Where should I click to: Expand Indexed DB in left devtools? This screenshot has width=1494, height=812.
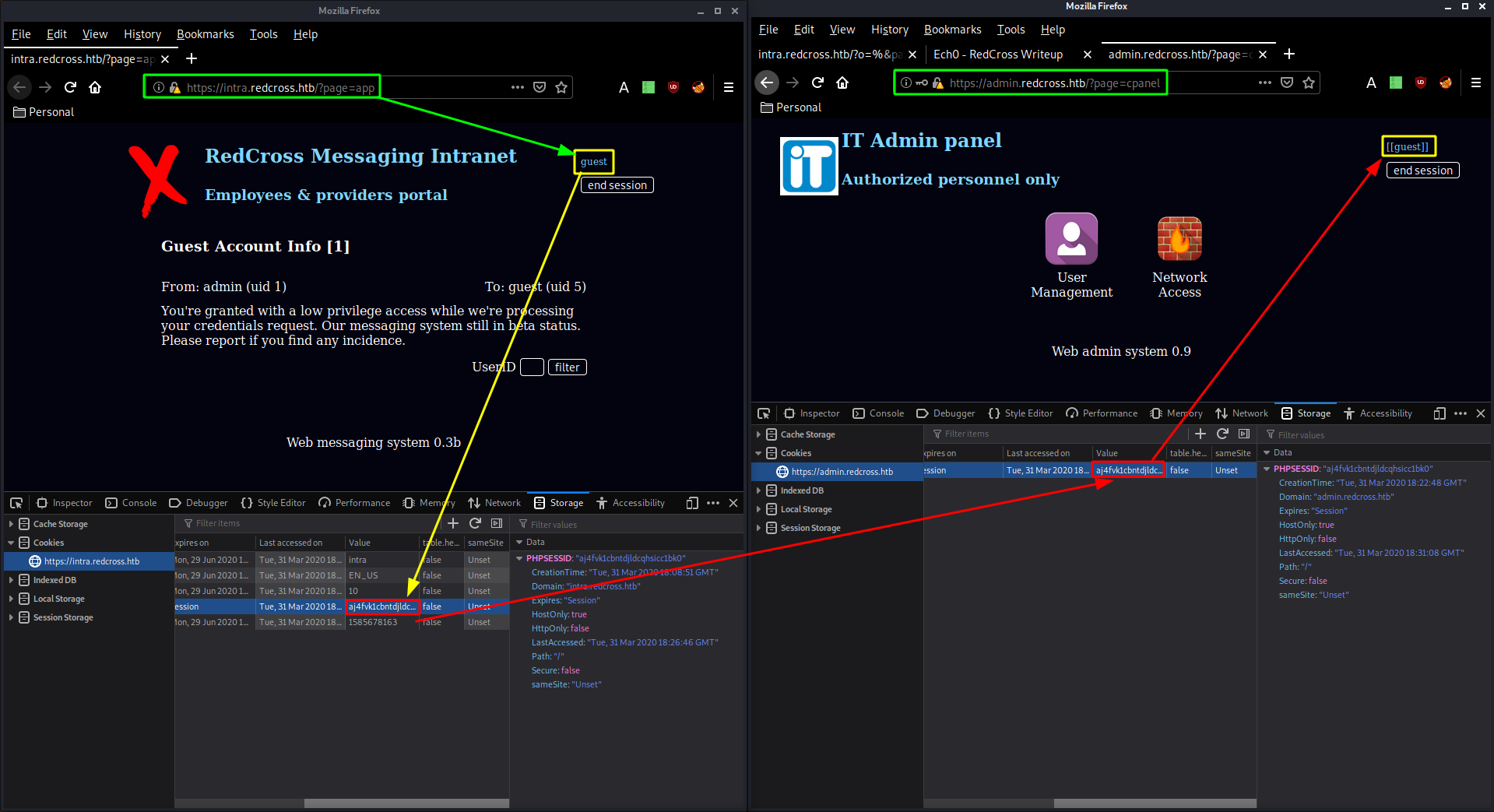(12, 580)
